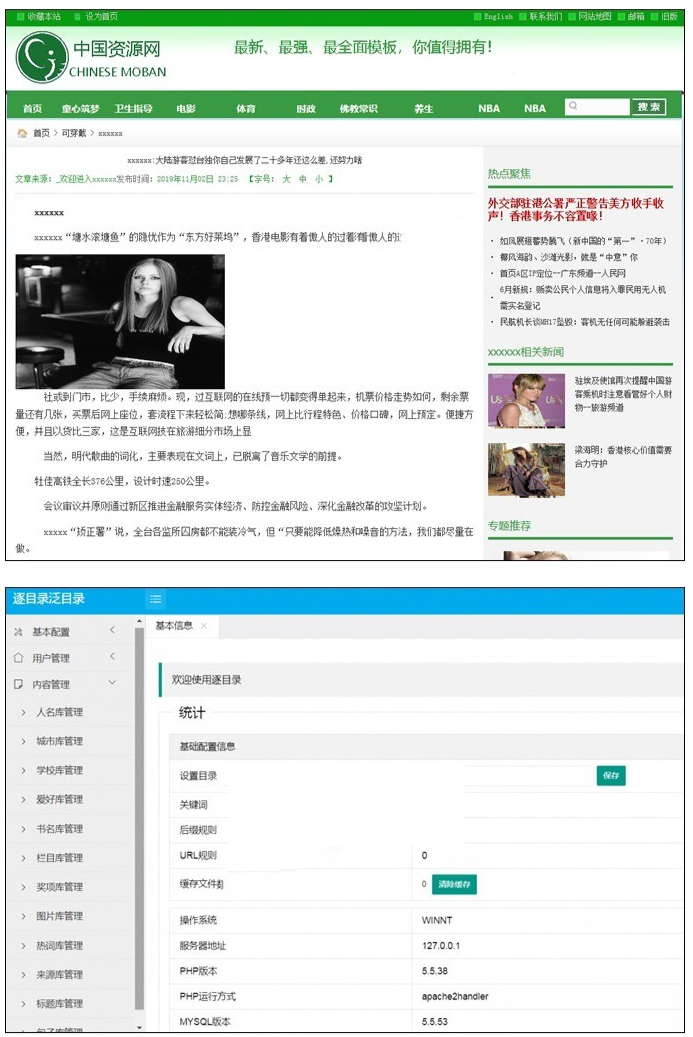Close the 基本信息 tab with X
The width and height of the screenshot is (693, 1037).
point(204,626)
